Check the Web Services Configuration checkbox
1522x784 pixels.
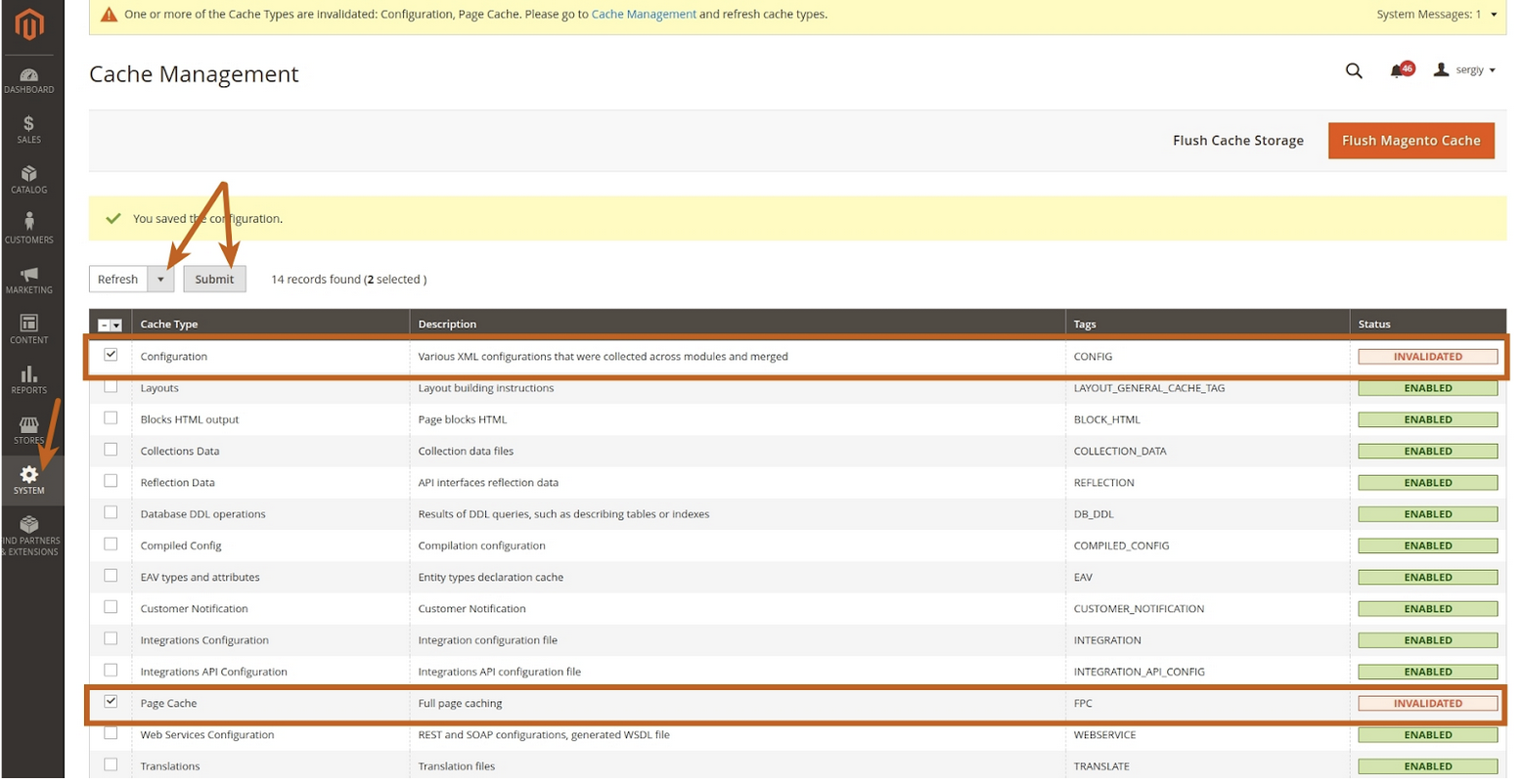[111, 733]
